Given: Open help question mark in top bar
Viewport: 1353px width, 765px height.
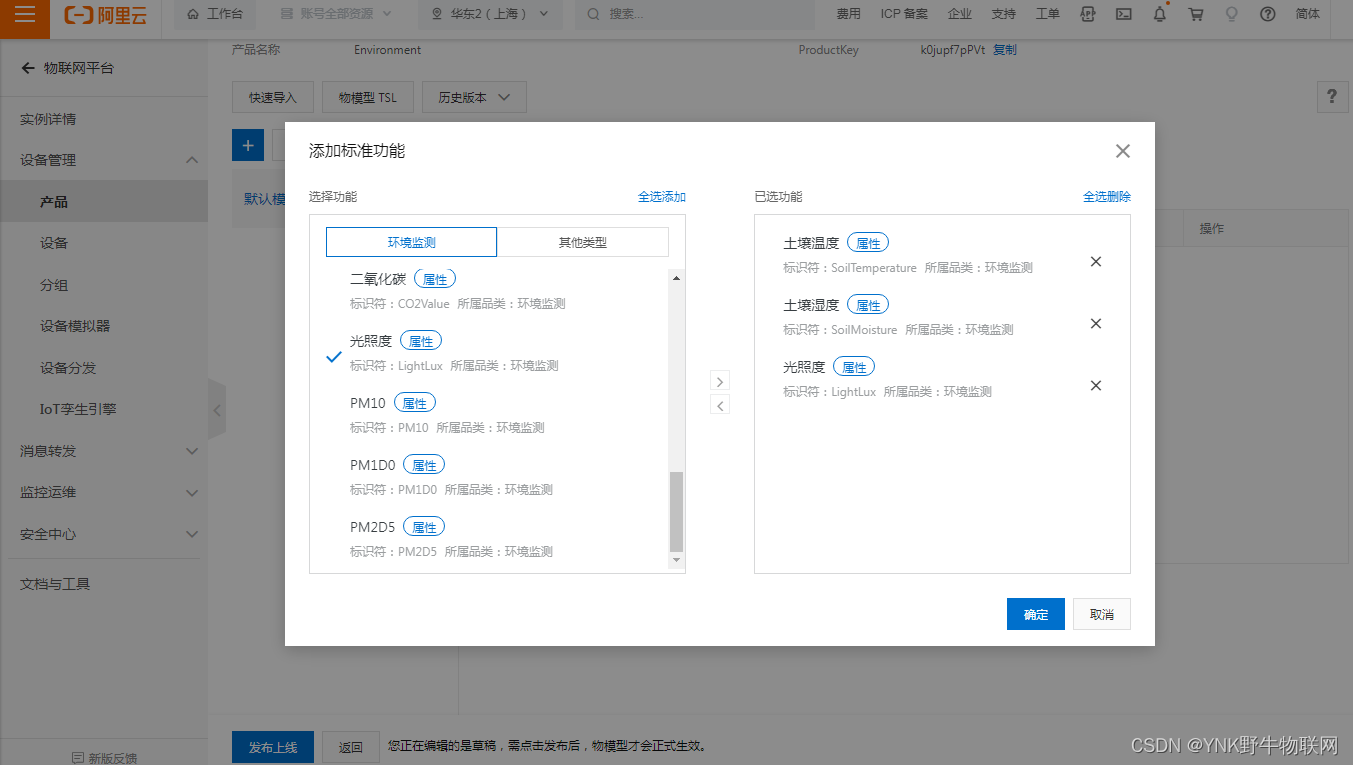Looking at the screenshot, I should coord(1268,14).
